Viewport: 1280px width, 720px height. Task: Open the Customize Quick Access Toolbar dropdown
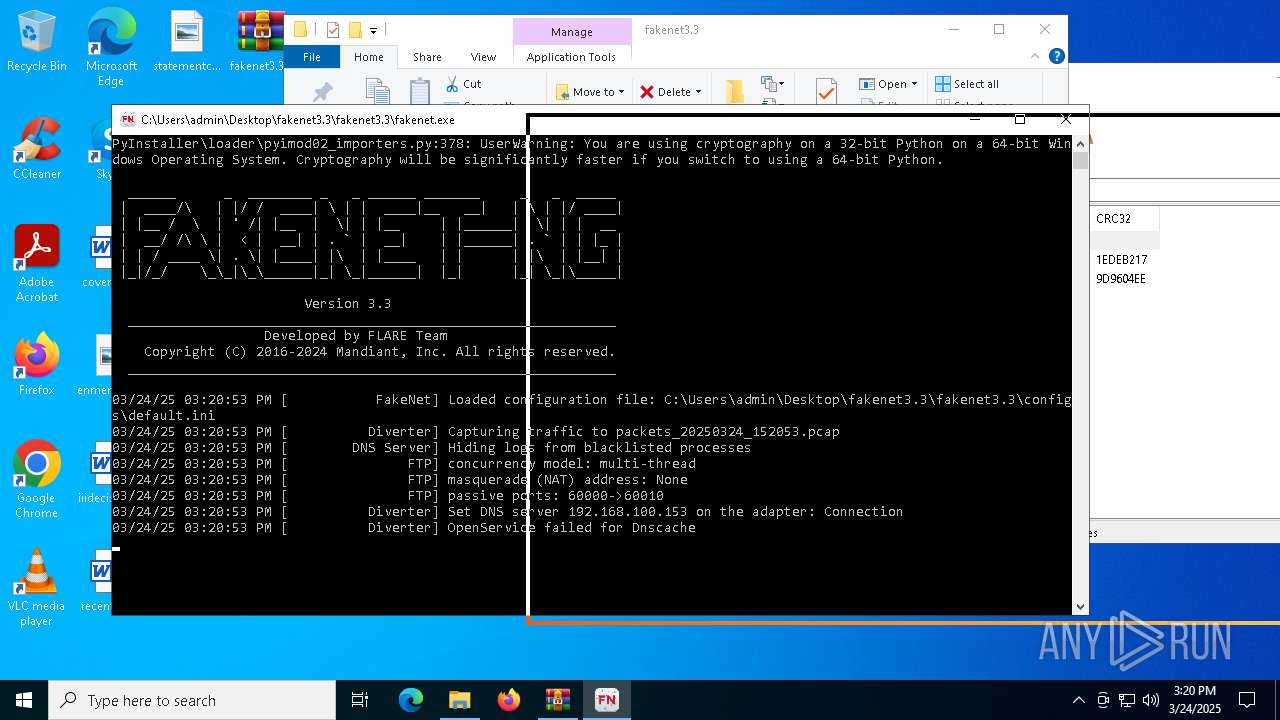(x=373, y=31)
